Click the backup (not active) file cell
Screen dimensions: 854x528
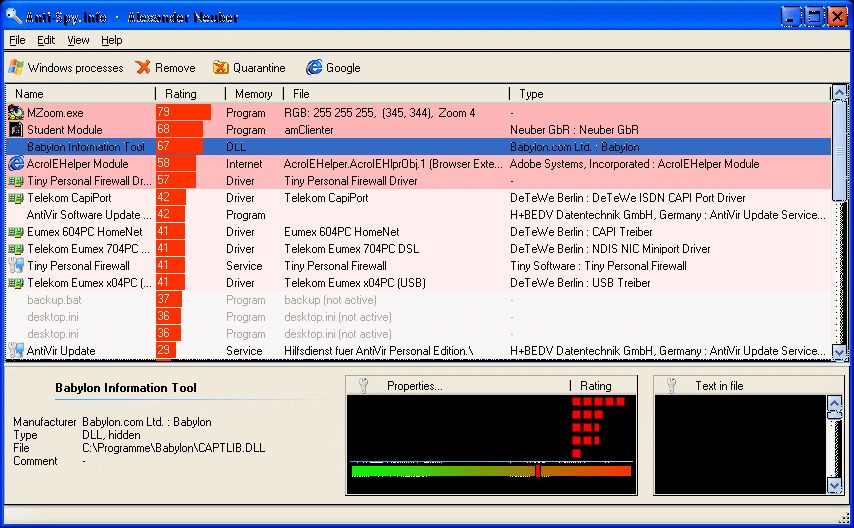coord(330,300)
